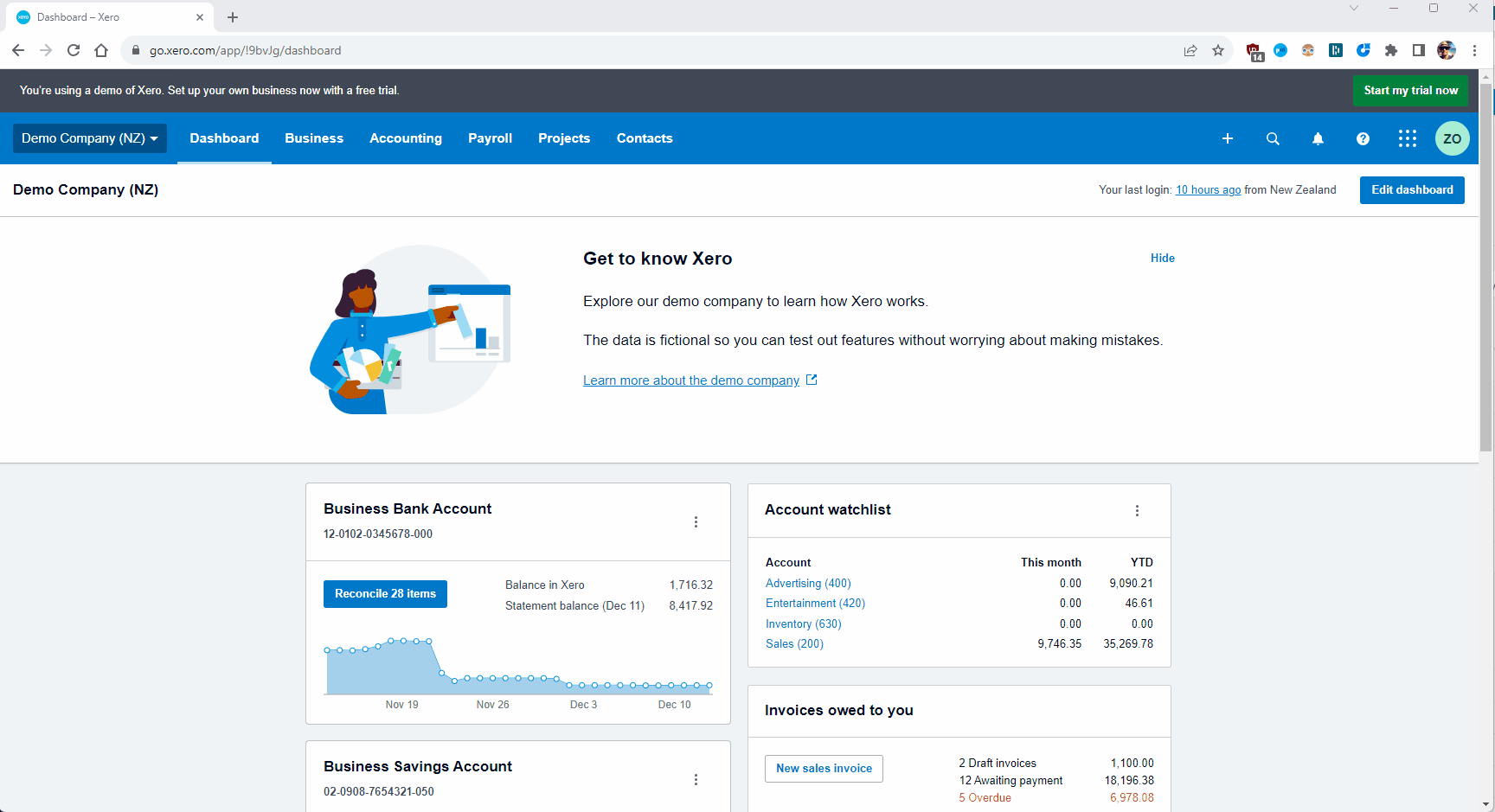Viewport: 1495px width, 812px height.
Task: Click the bank balance chart near Dec 3
Action: click(582, 686)
